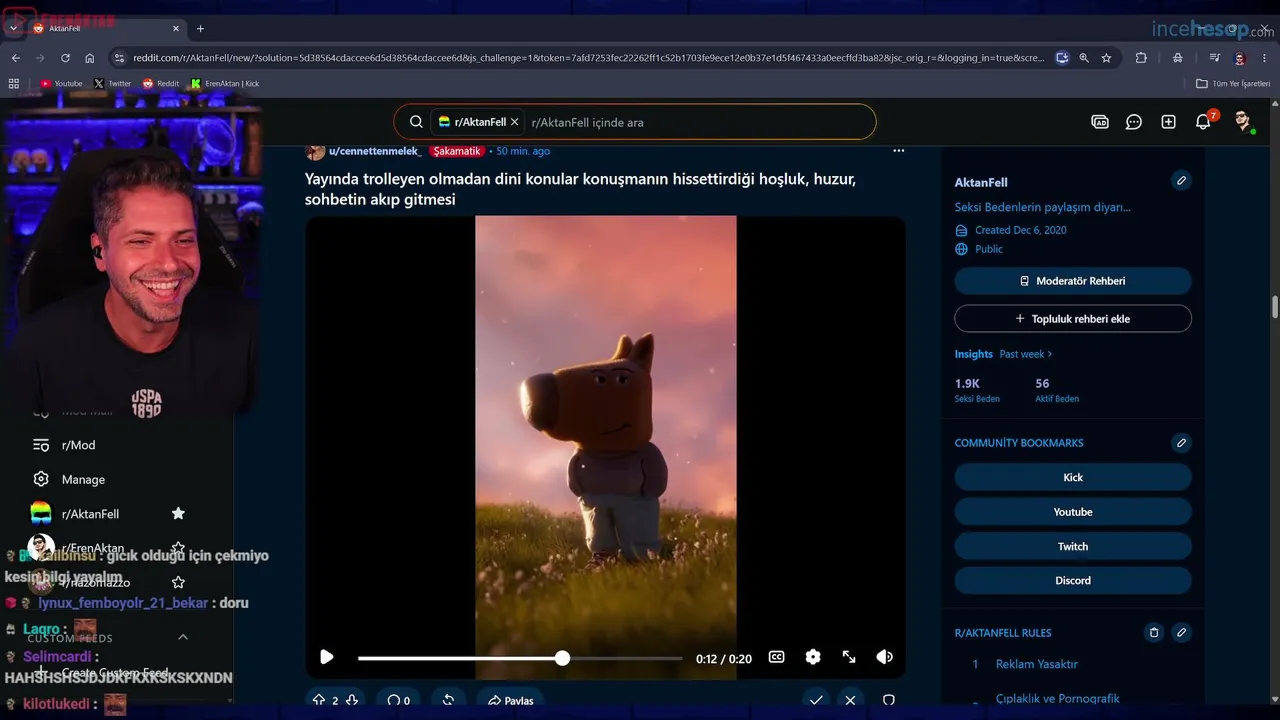The image size is (1280, 720).
Task: Open a new browser tab
Action: click(200, 28)
